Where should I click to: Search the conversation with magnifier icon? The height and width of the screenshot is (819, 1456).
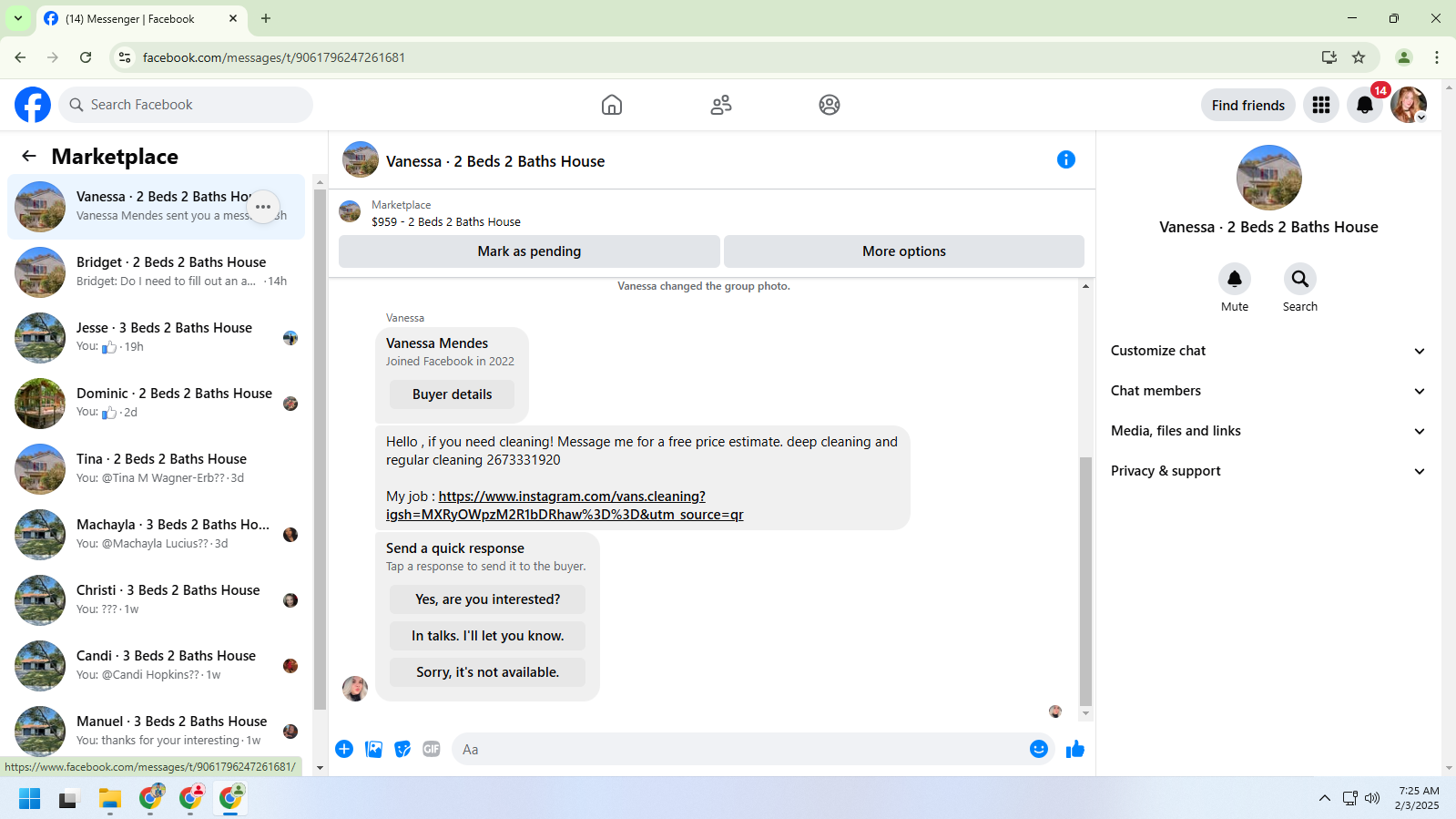point(1299,279)
